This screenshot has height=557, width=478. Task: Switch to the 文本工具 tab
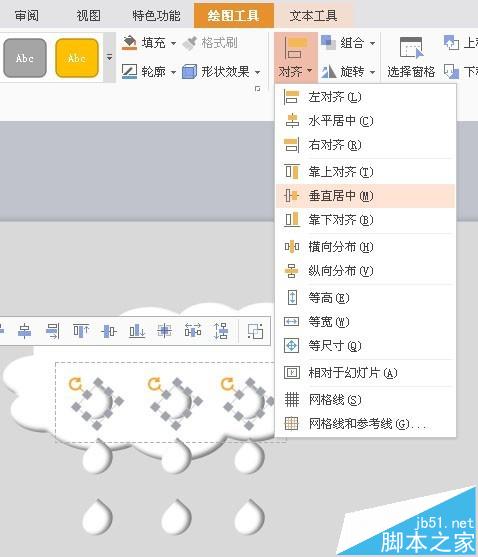click(x=313, y=15)
